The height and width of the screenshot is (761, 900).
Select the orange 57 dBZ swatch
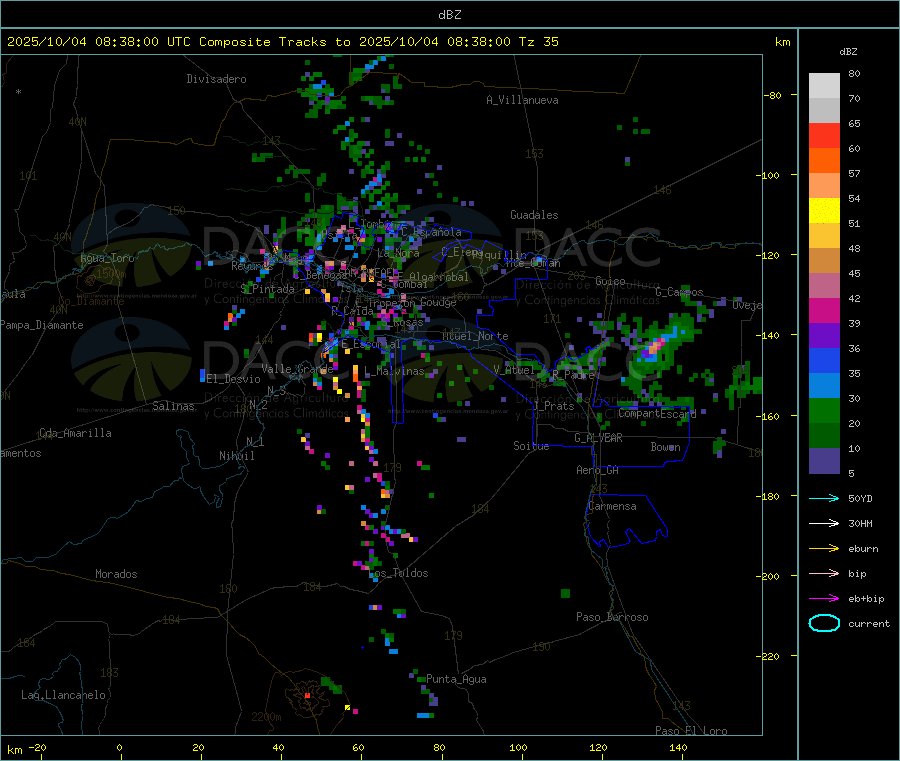[824, 160]
